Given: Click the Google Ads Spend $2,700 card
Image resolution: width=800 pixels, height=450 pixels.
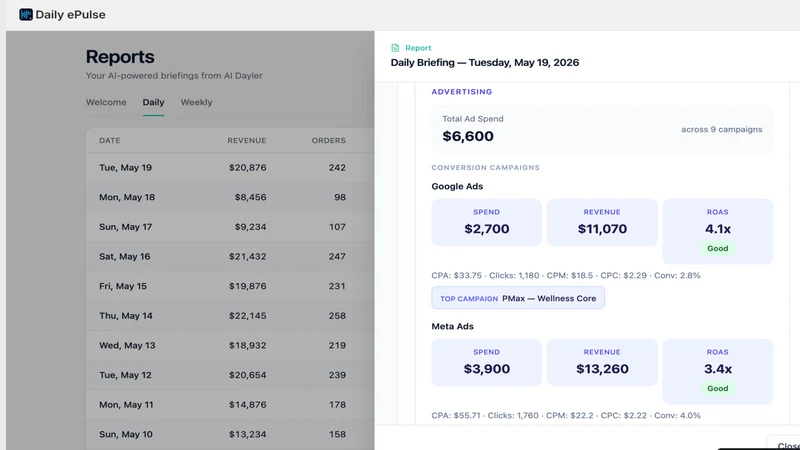Looking at the screenshot, I should [487, 222].
